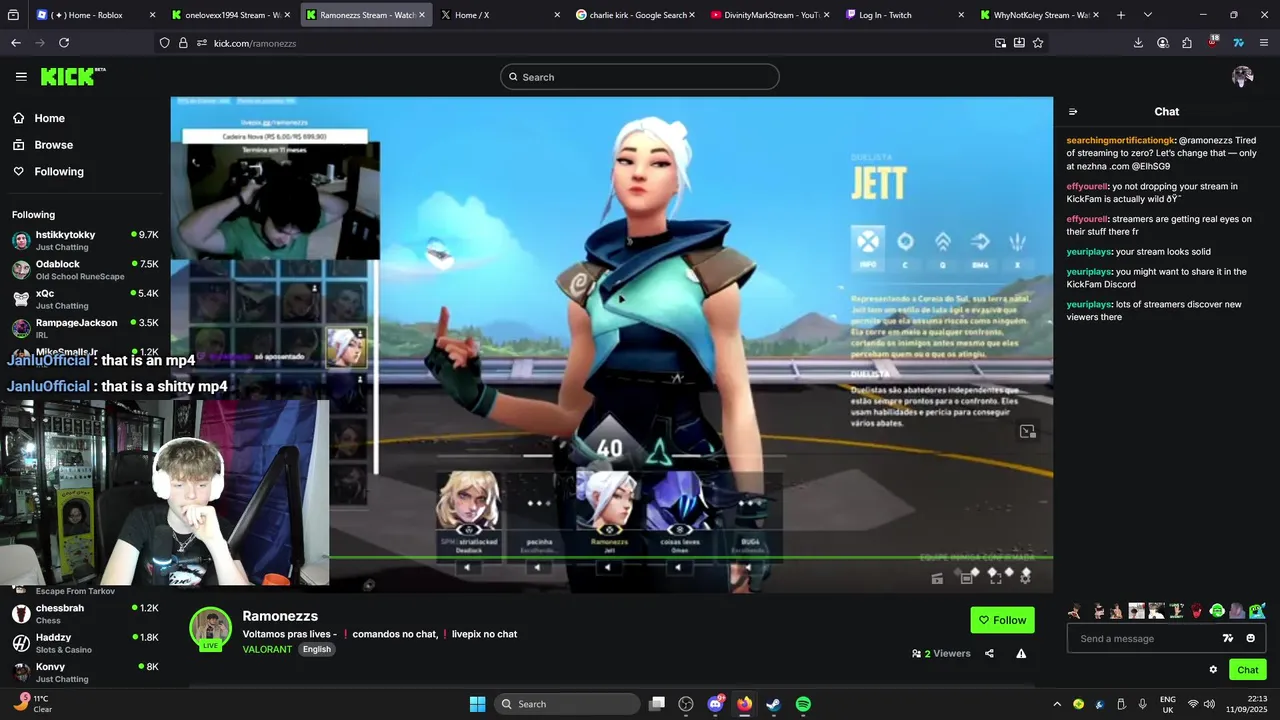1280x720 pixels.
Task: Open RampageJackson channel in sidebar
Action: click(x=85, y=328)
